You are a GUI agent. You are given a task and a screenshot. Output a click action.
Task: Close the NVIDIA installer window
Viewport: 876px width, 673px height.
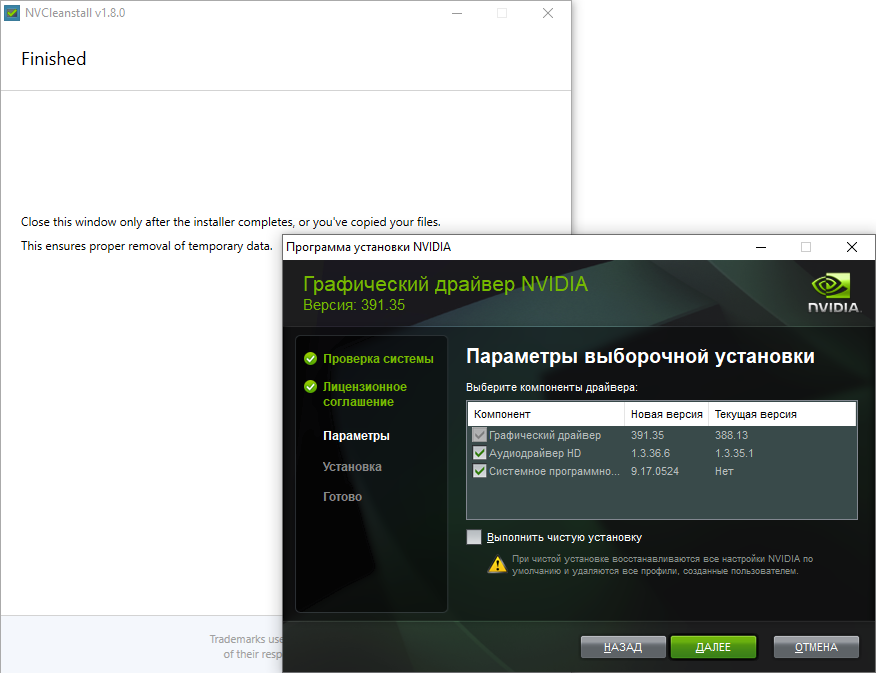pyautogui.click(x=852, y=247)
